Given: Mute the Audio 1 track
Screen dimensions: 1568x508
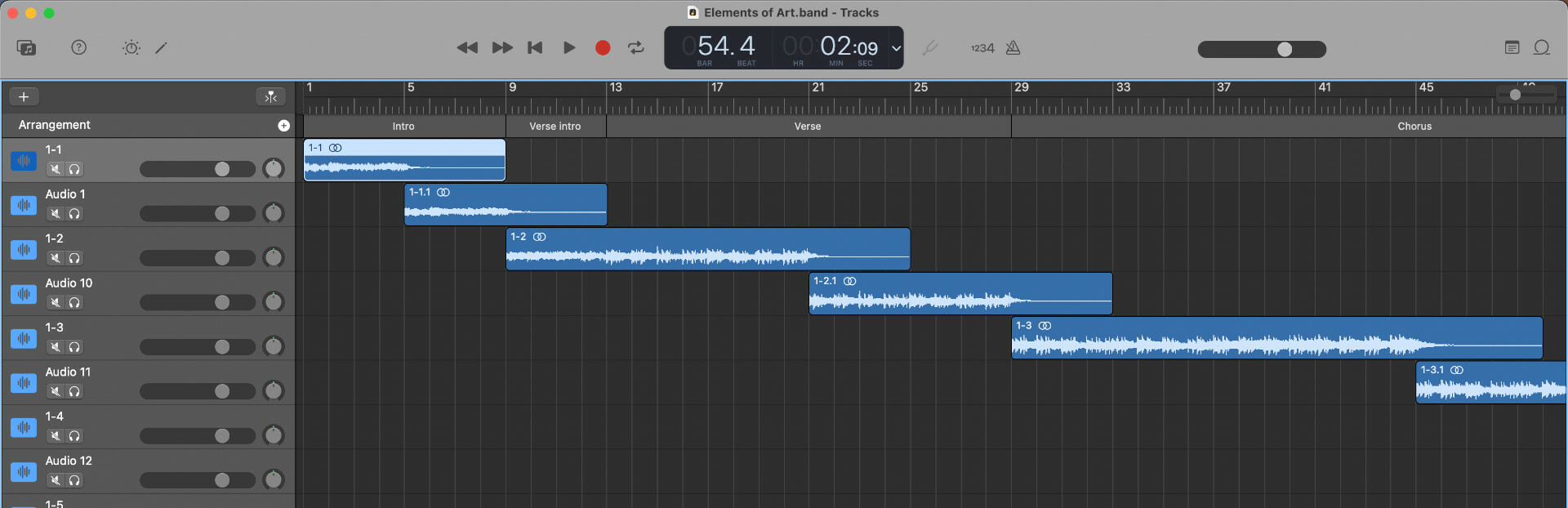Looking at the screenshot, I should [55, 214].
